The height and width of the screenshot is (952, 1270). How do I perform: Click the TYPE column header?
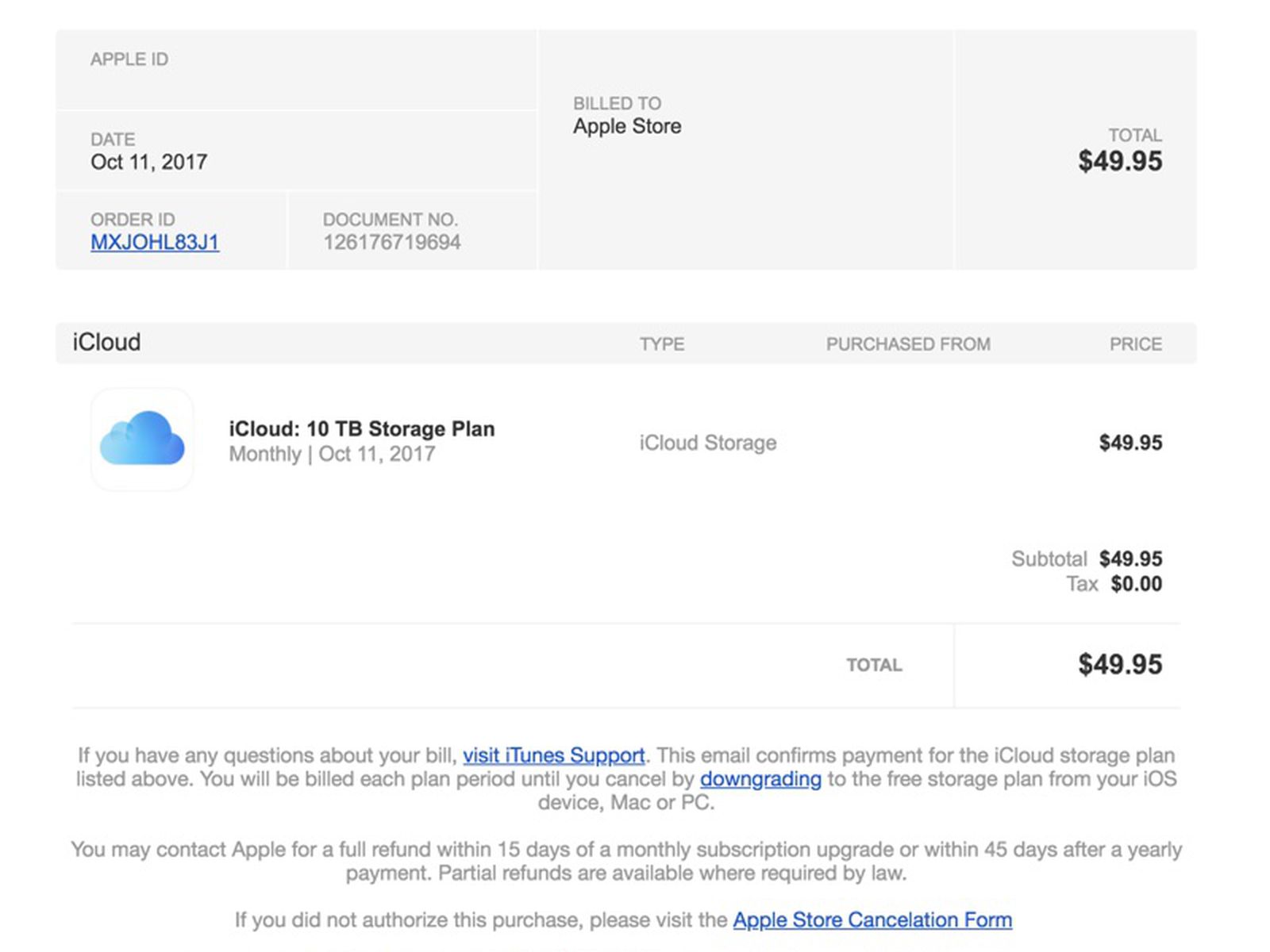pyautogui.click(x=663, y=344)
